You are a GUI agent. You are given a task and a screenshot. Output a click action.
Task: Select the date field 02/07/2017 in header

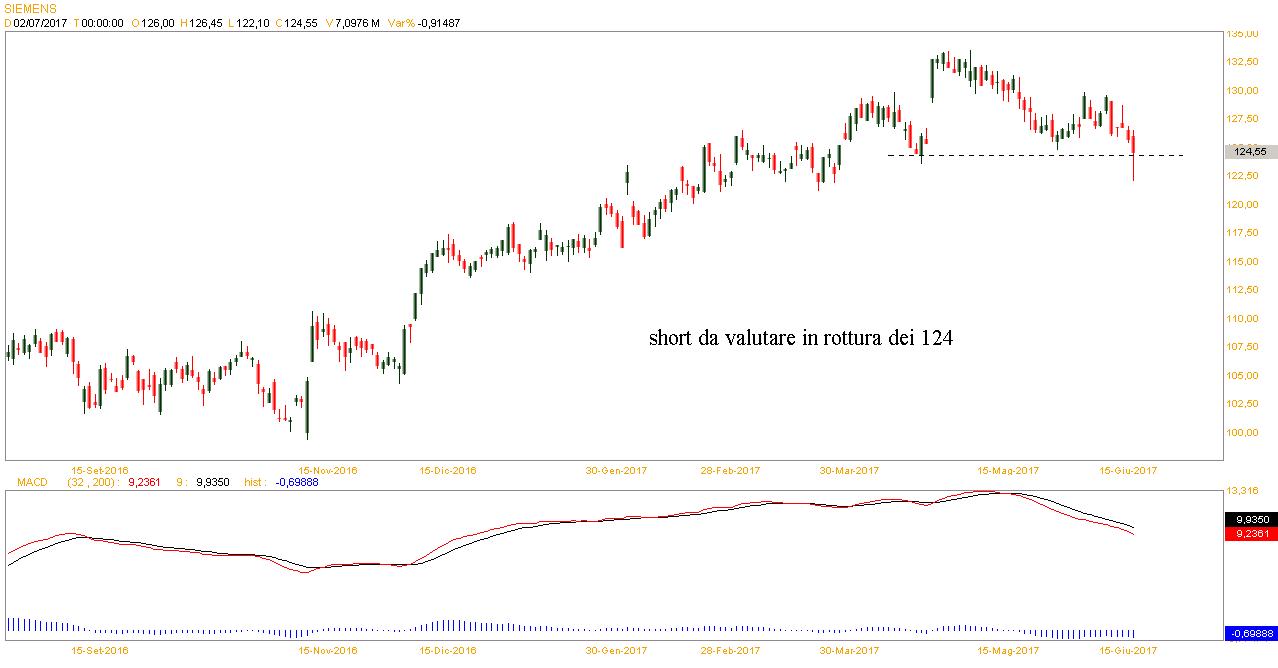point(40,23)
